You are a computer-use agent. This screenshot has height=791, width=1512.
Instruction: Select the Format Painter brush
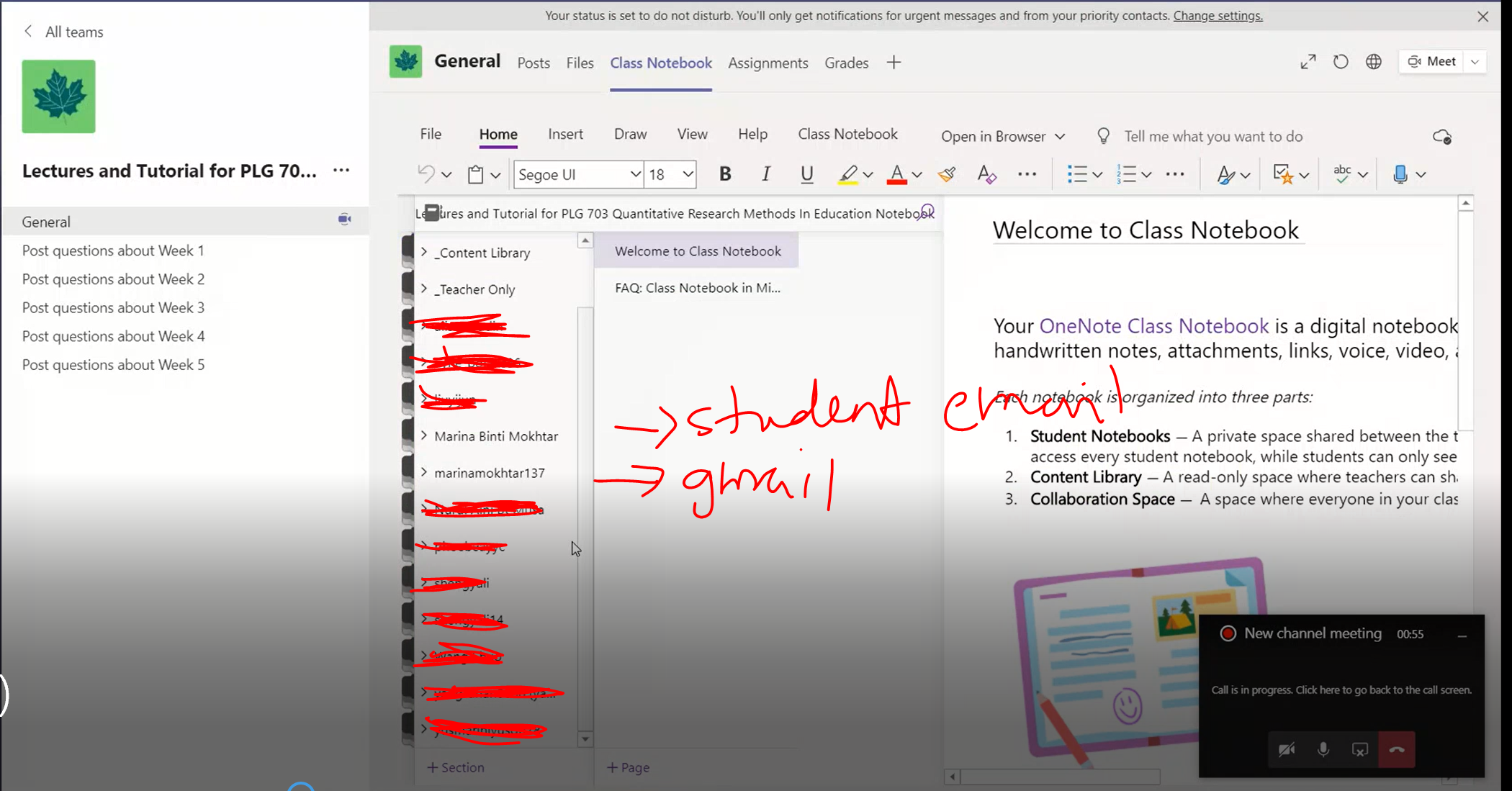947,174
